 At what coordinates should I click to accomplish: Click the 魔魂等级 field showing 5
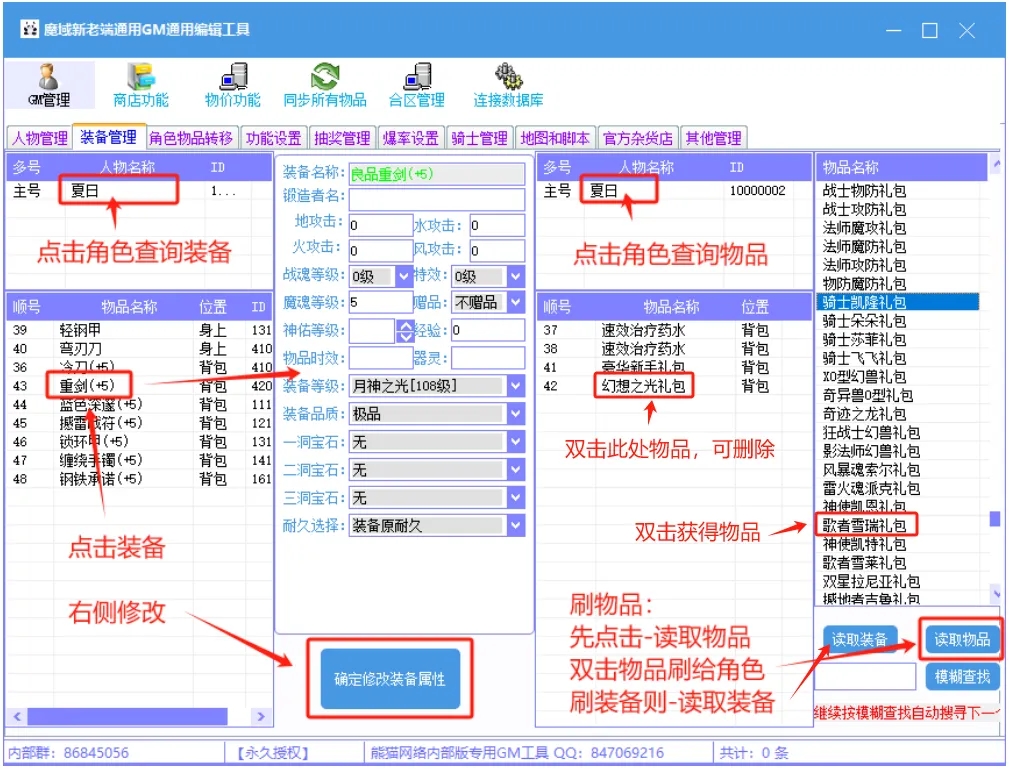pyautogui.click(x=380, y=302)
